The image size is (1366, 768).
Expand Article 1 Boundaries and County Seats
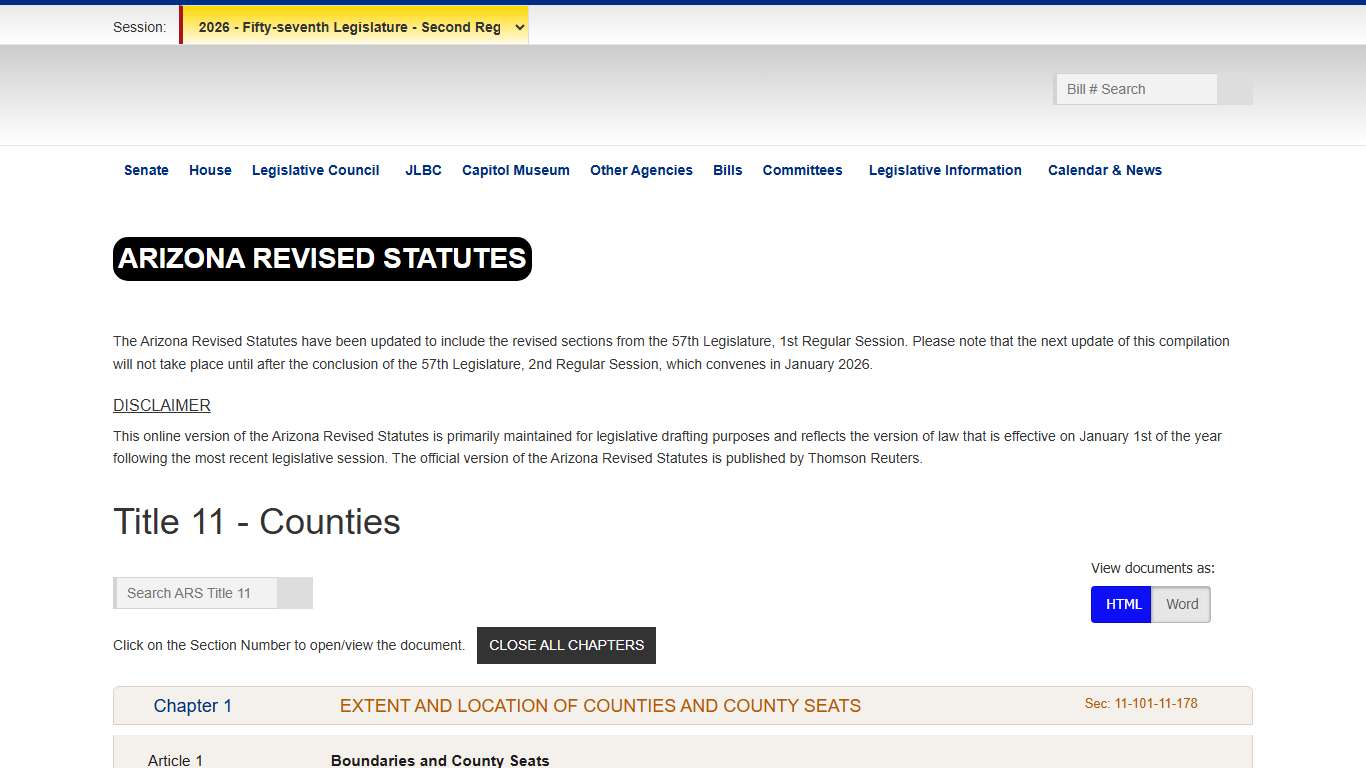click(x=176, y=758)
